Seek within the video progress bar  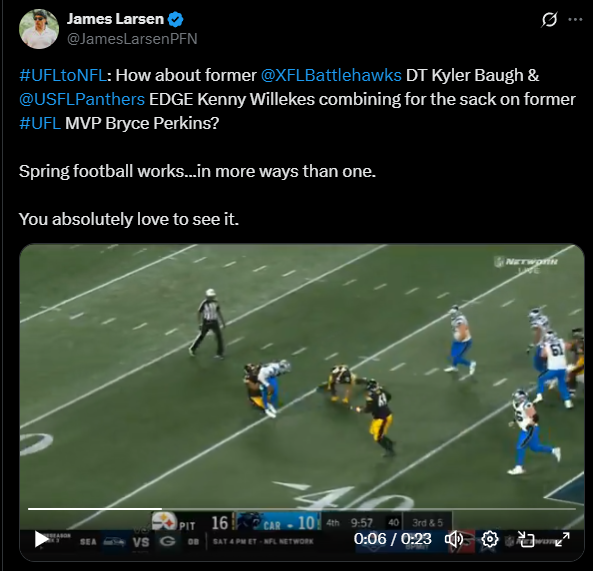tap(302, 509)
